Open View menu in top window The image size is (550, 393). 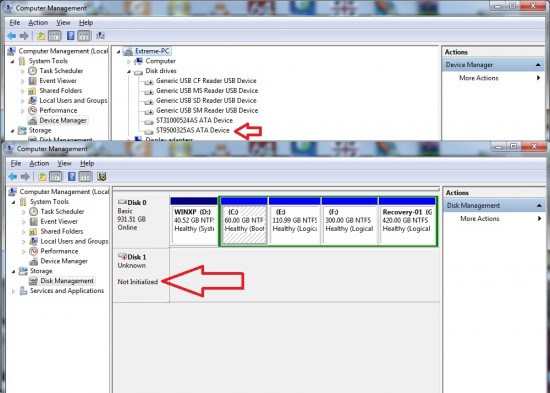click(63, 23)
